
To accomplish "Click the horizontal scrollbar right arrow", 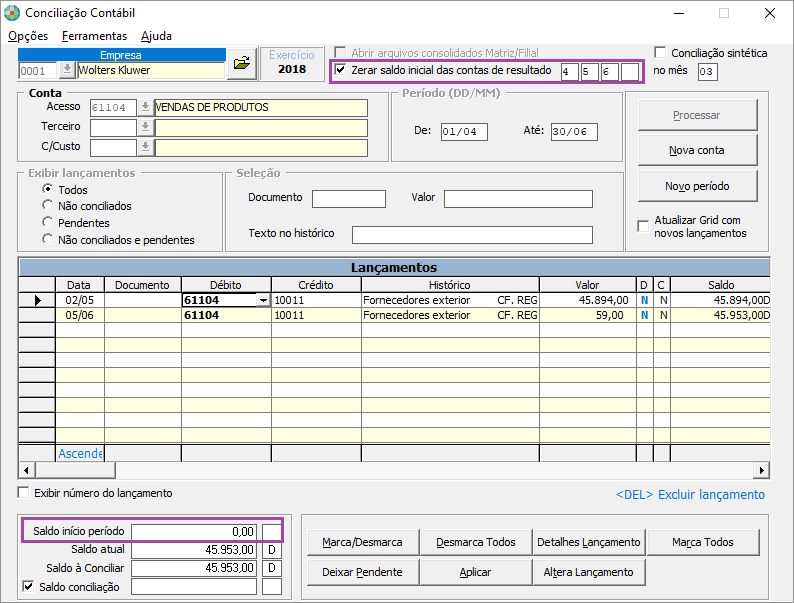I will pos(761,470).
